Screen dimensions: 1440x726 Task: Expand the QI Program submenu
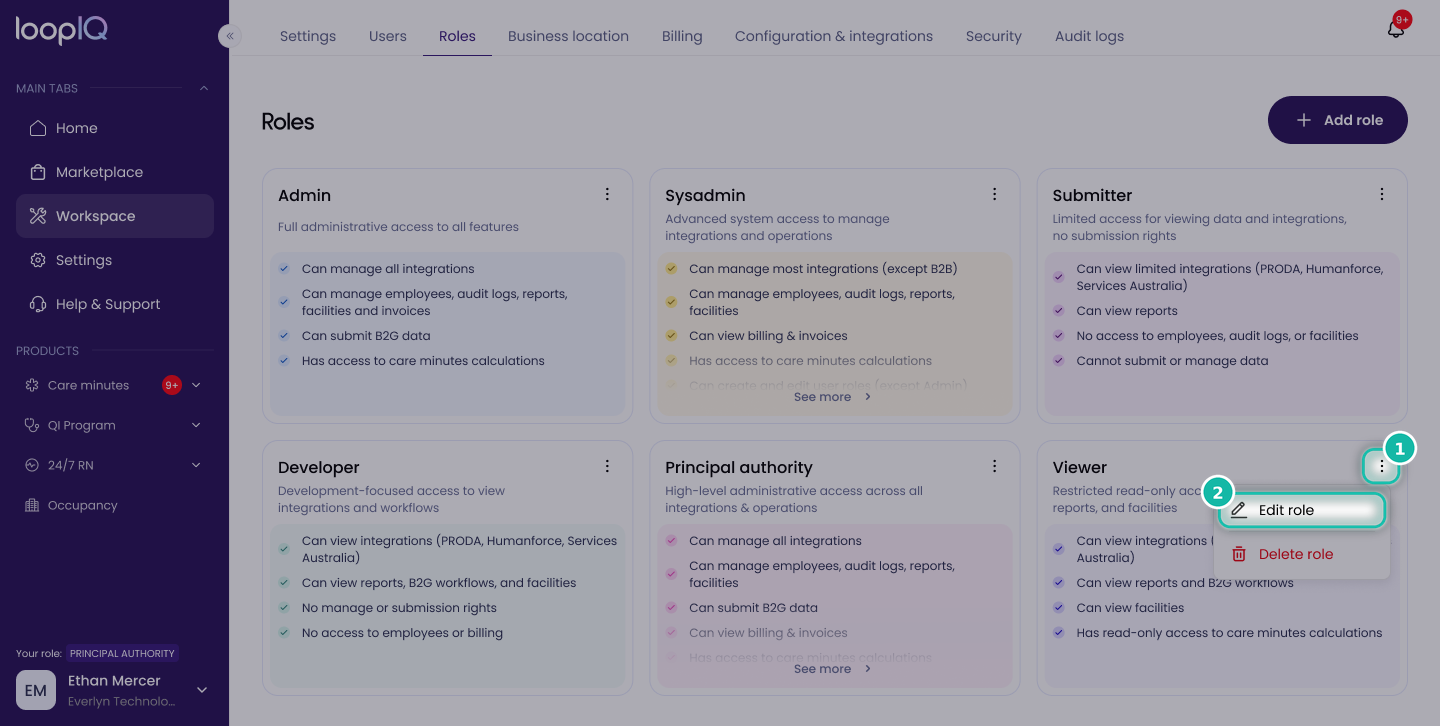point(196,425)
